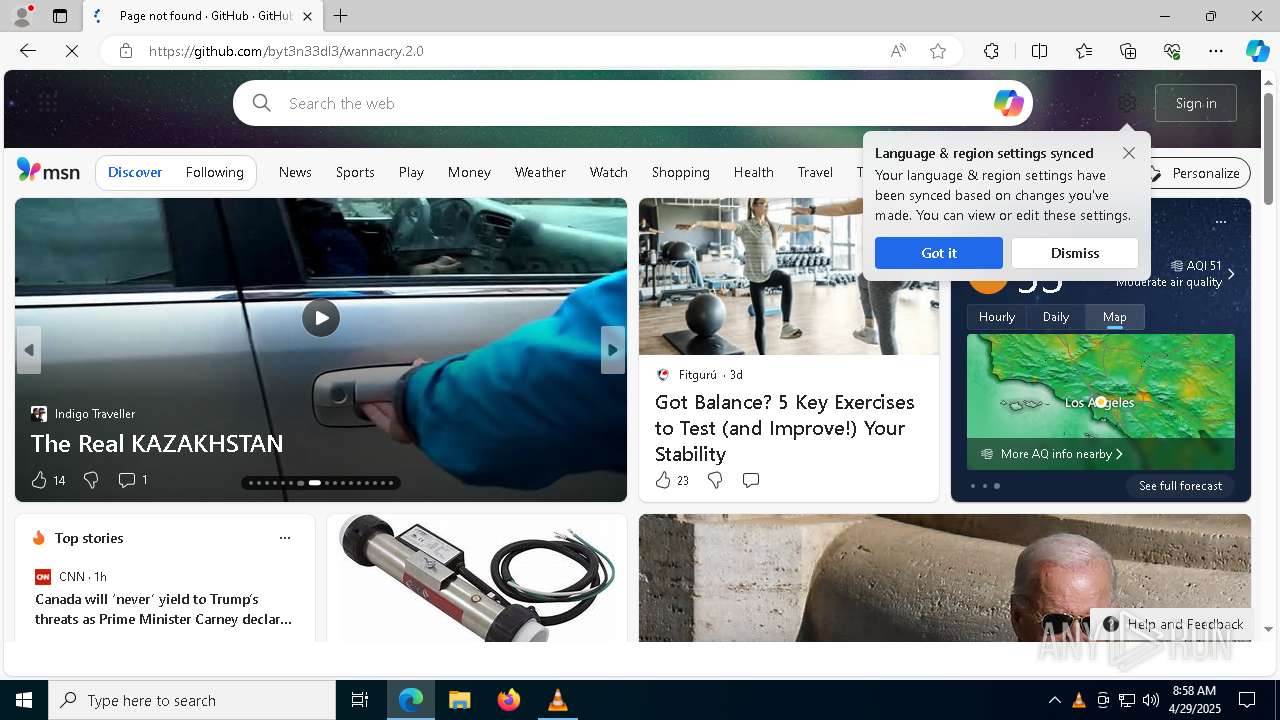The image size is (1280, 720).
Task: Click the Copilot icon in search box
Action: (1008, 103)
